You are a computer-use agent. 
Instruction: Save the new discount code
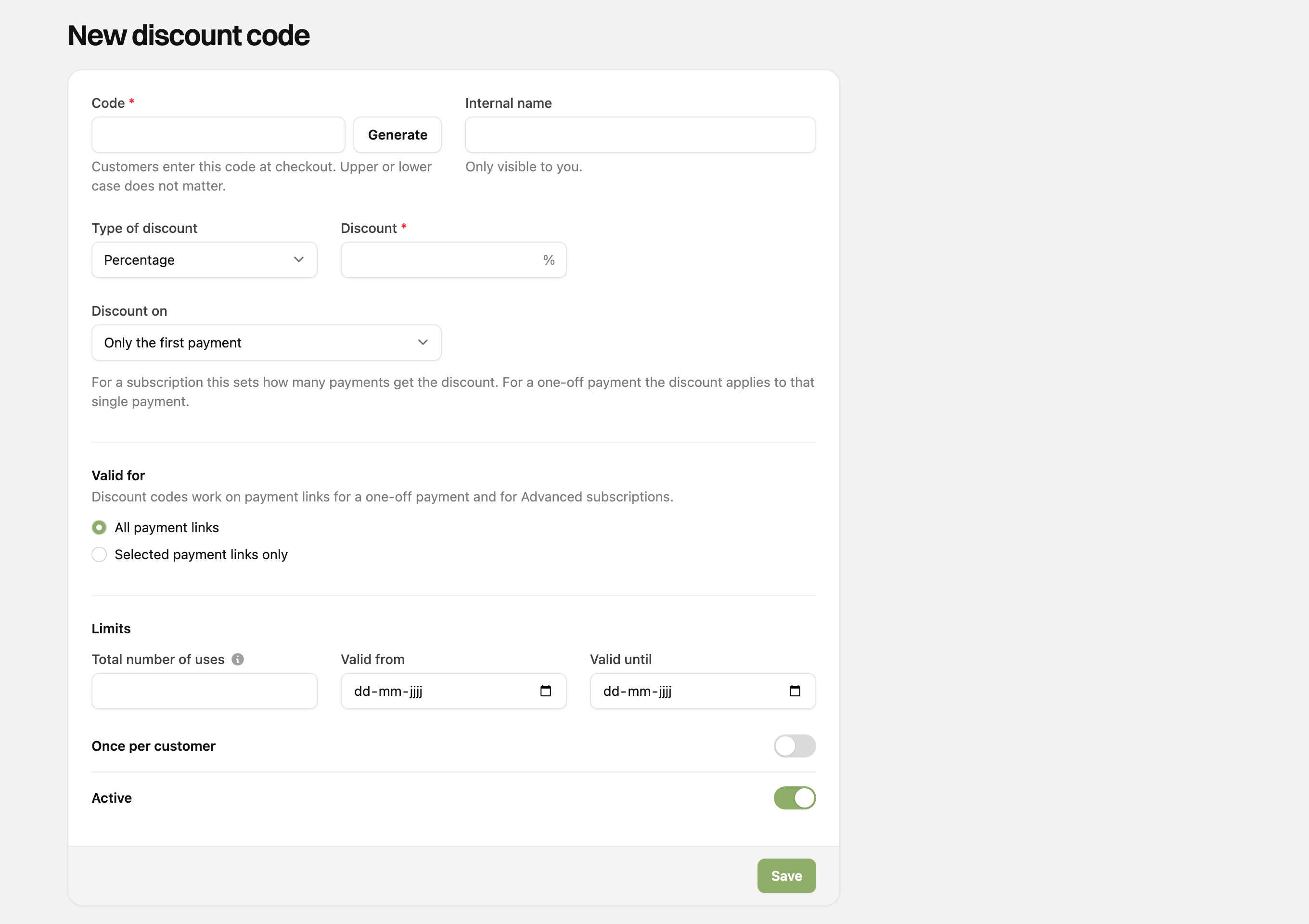coord(786,875)
